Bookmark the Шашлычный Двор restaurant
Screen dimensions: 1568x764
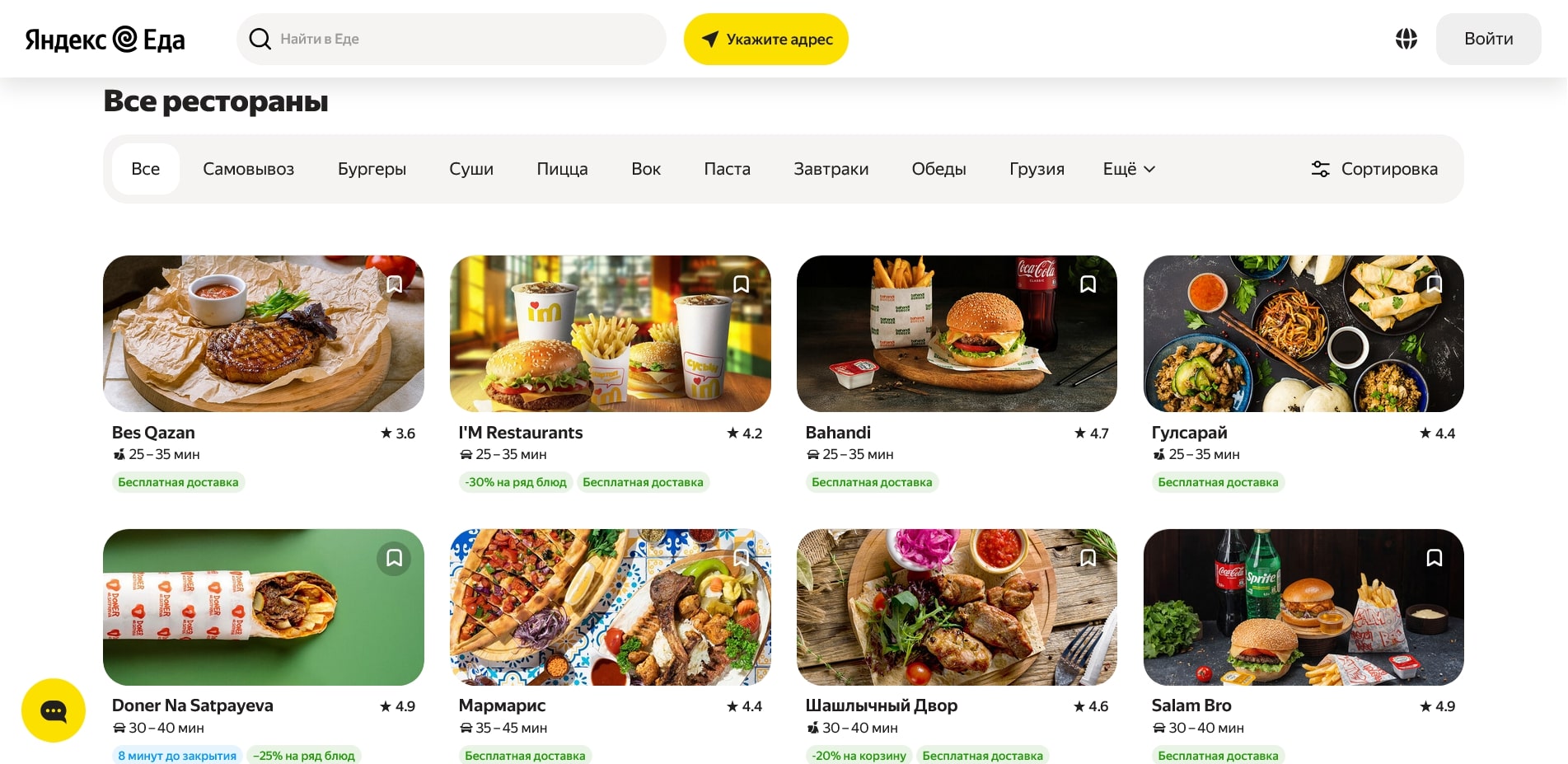(1088, 559)
